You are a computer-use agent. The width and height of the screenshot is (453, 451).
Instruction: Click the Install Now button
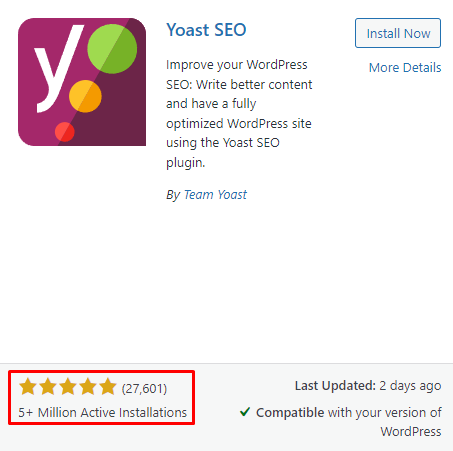(x=398, y=33)
